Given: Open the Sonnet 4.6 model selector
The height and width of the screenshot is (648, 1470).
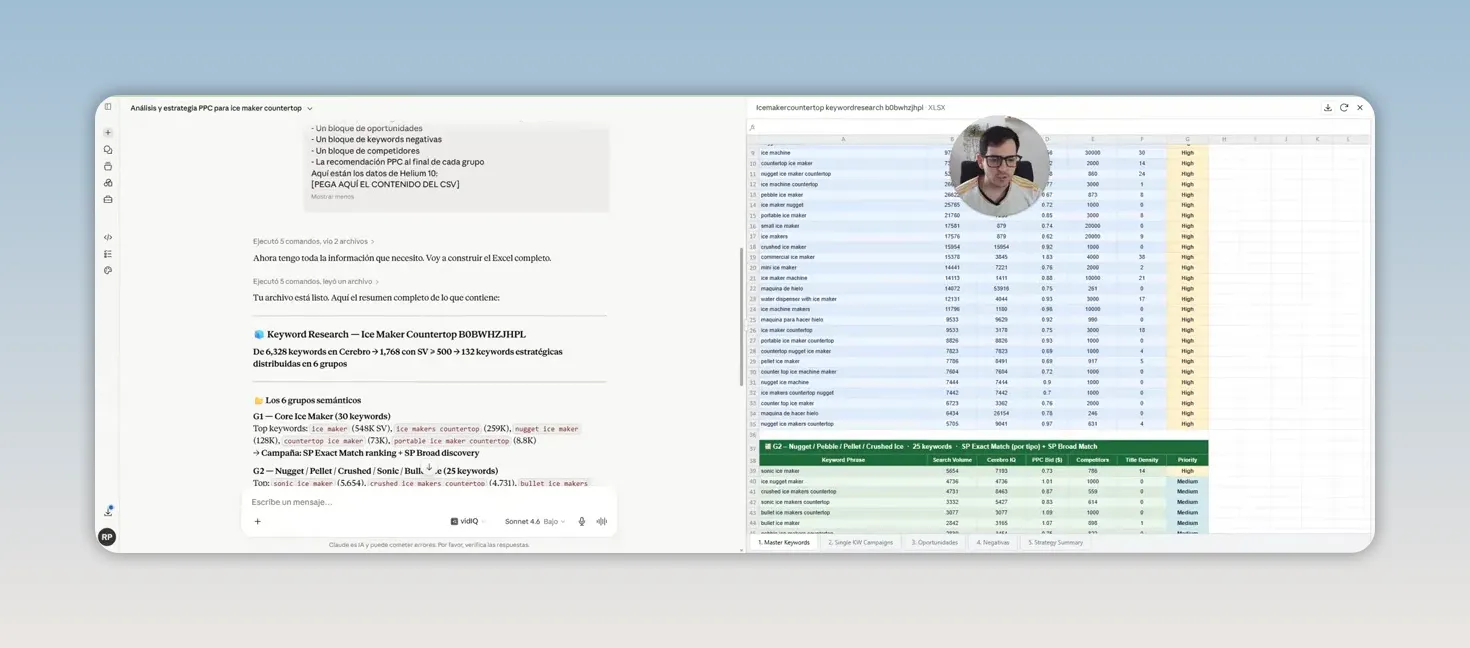Looking at the screenshot, I should tap(535, 521).
